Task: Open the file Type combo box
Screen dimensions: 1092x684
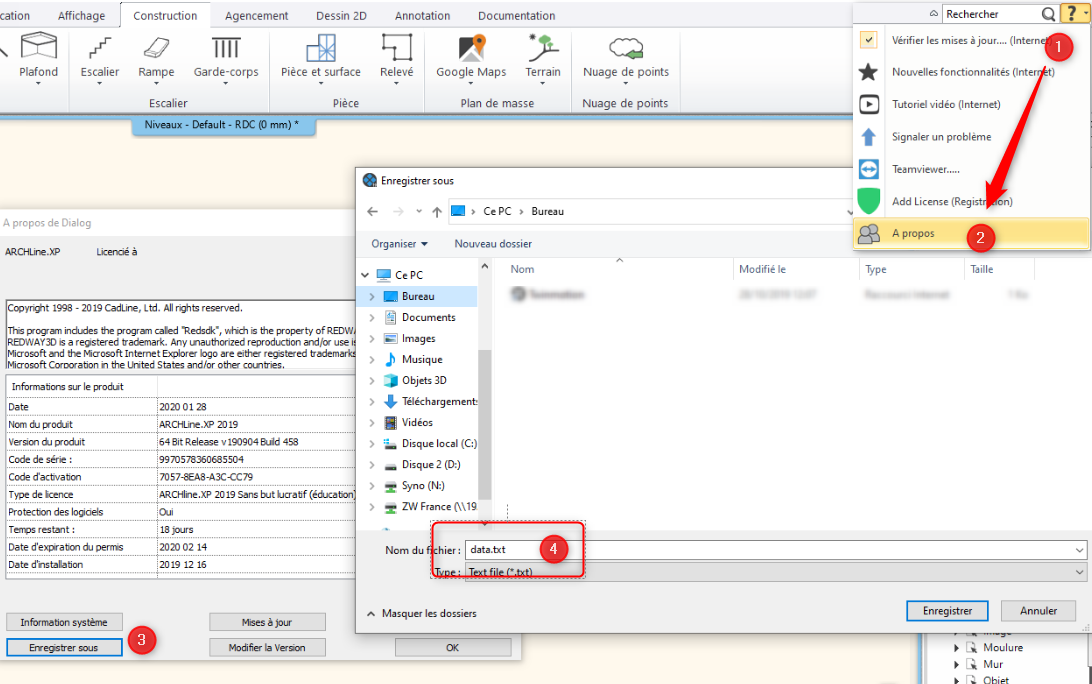Action: point(775,572)
